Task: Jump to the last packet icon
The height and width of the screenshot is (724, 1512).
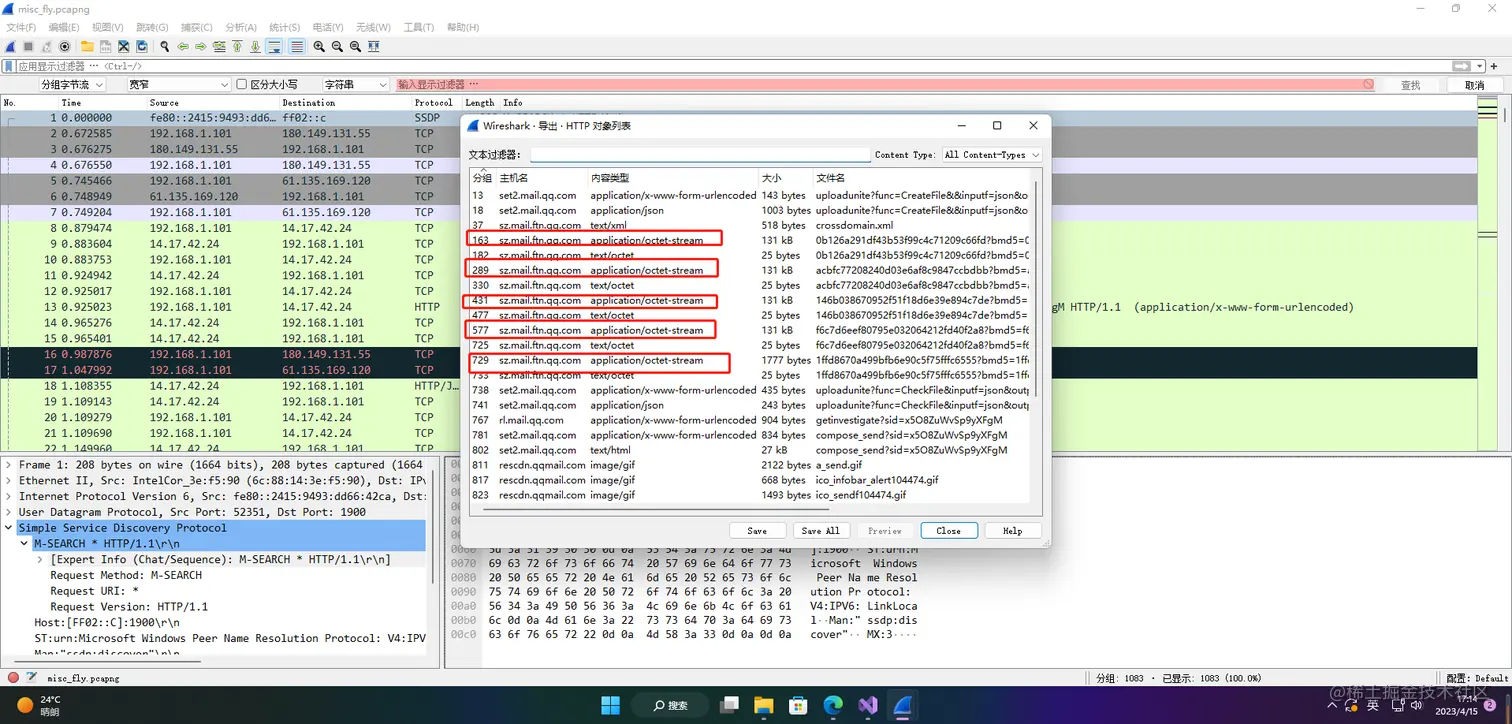Action: [x=255, y=47]
